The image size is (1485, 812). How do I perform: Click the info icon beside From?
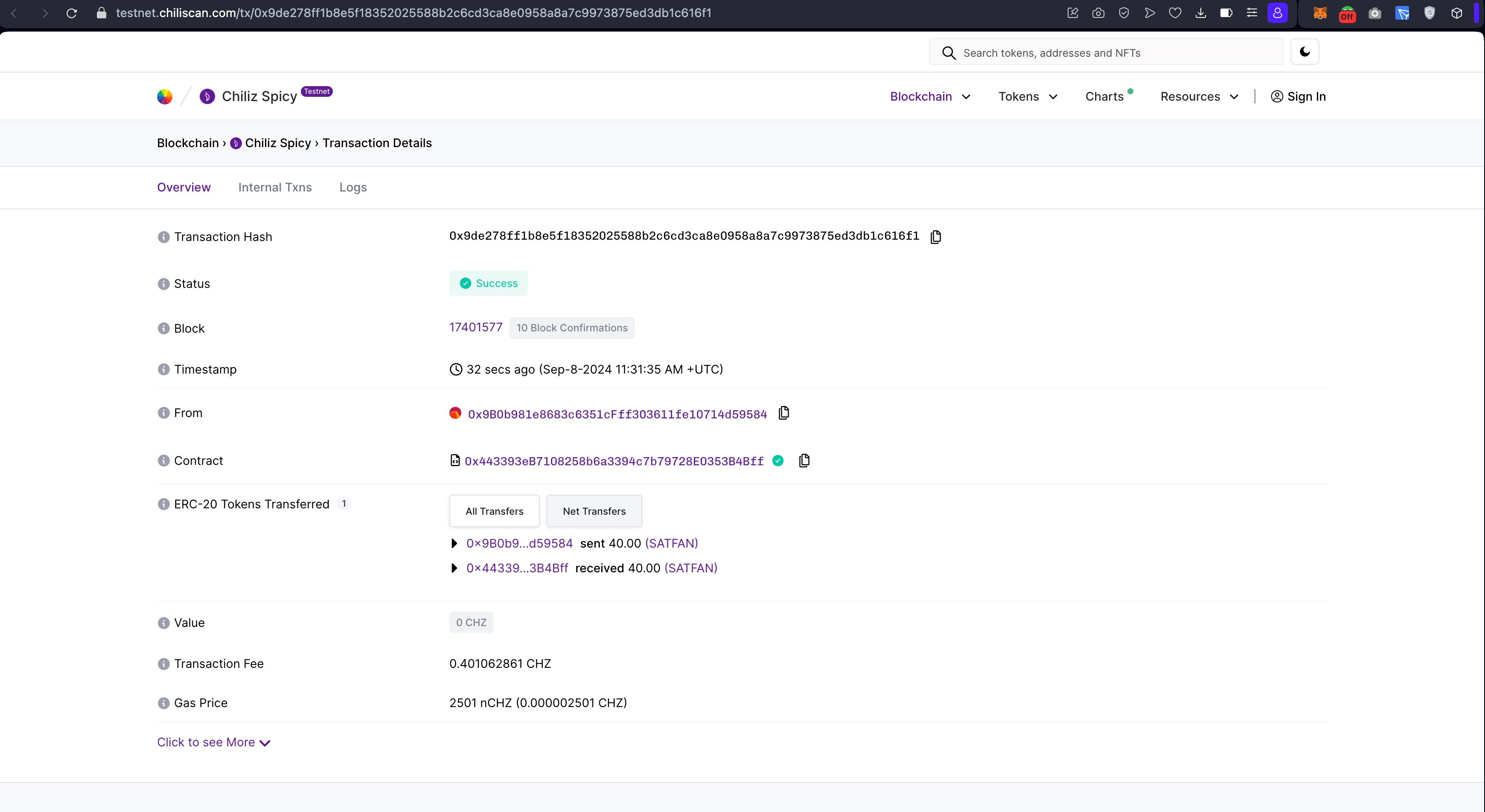[164, 413]
